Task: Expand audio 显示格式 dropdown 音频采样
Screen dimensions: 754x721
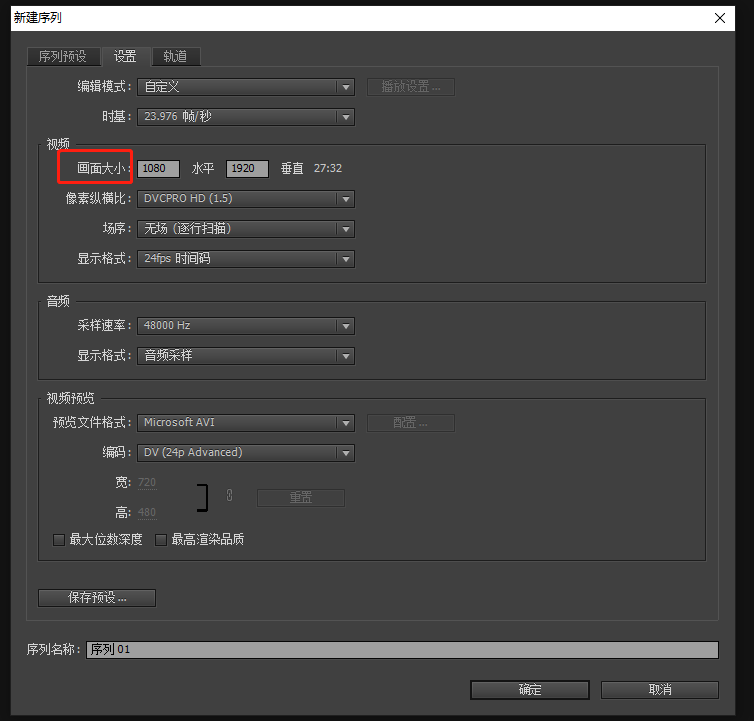Action: coord(246,356)
